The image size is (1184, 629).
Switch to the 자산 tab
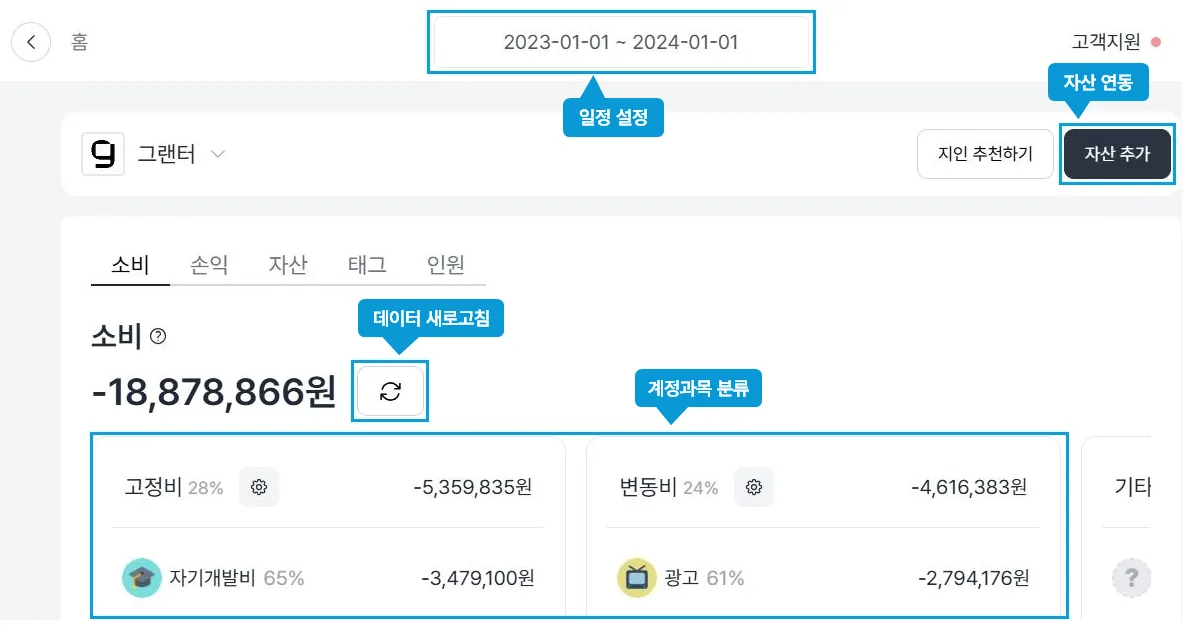point(288,265)
